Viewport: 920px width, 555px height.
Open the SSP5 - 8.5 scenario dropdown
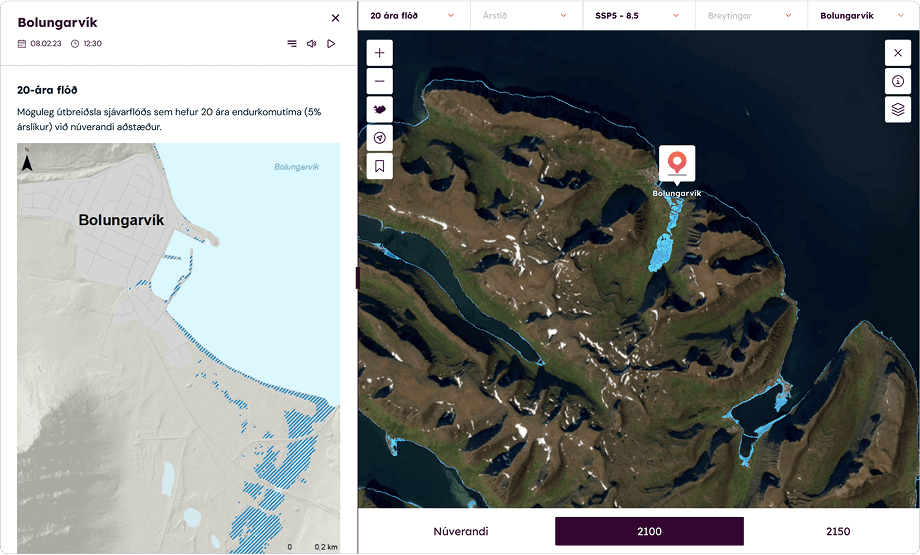click(x=638, y=16)
